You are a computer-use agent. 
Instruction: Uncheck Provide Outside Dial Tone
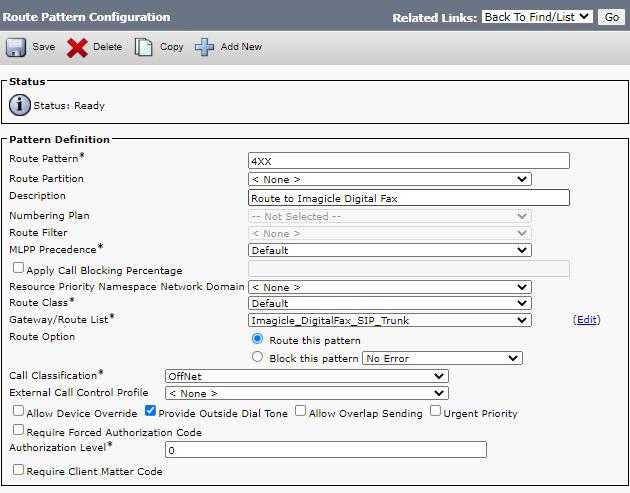click(x=150, y=412)
